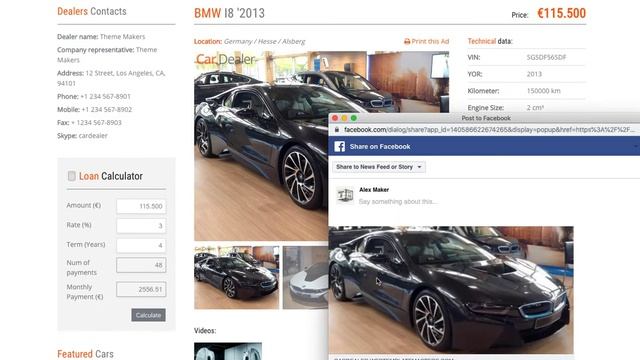Click the Skype name cardealer
Screen dimensions: 640x360
93,136
